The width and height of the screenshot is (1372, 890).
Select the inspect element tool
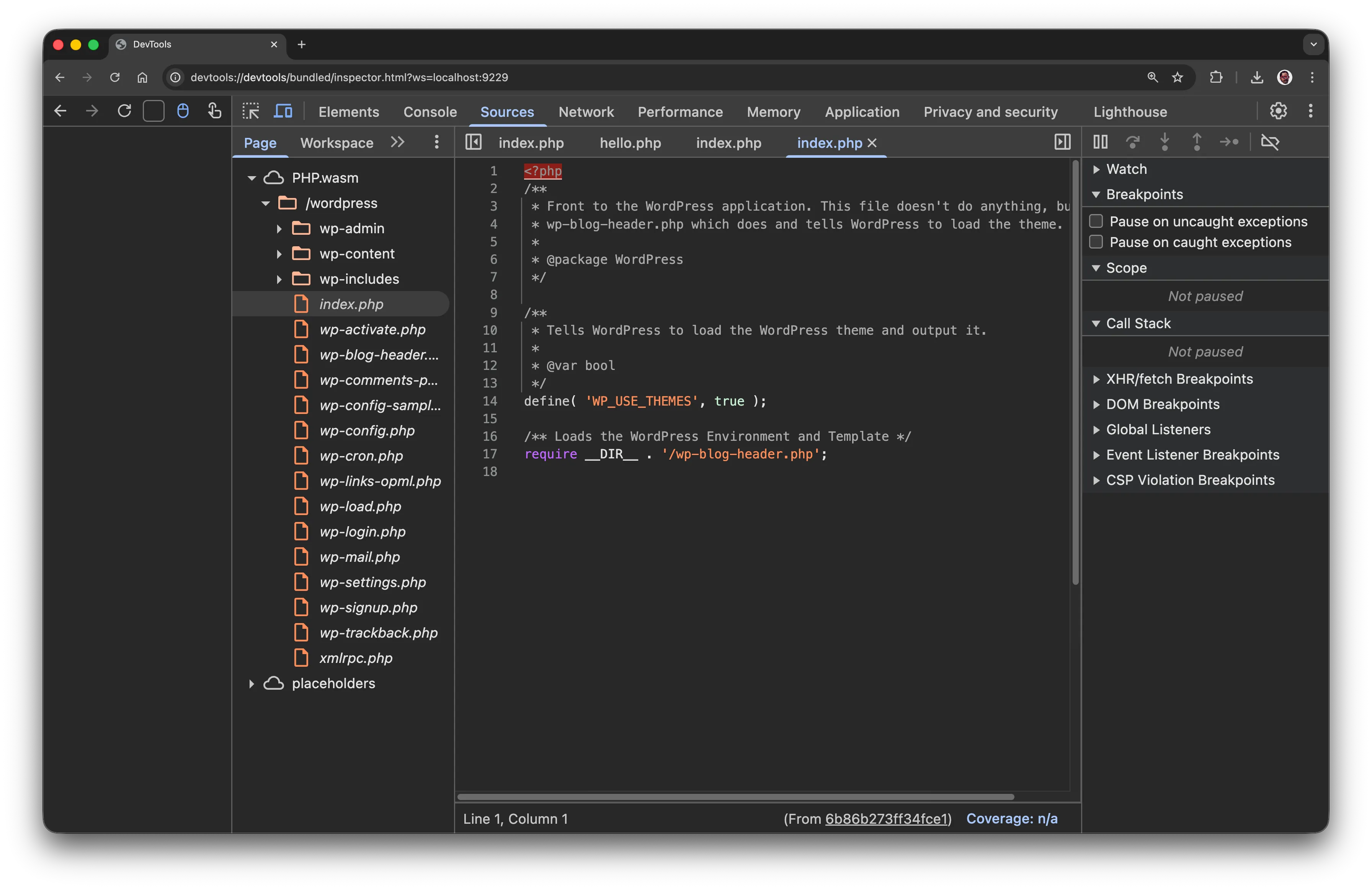[250, 111]
